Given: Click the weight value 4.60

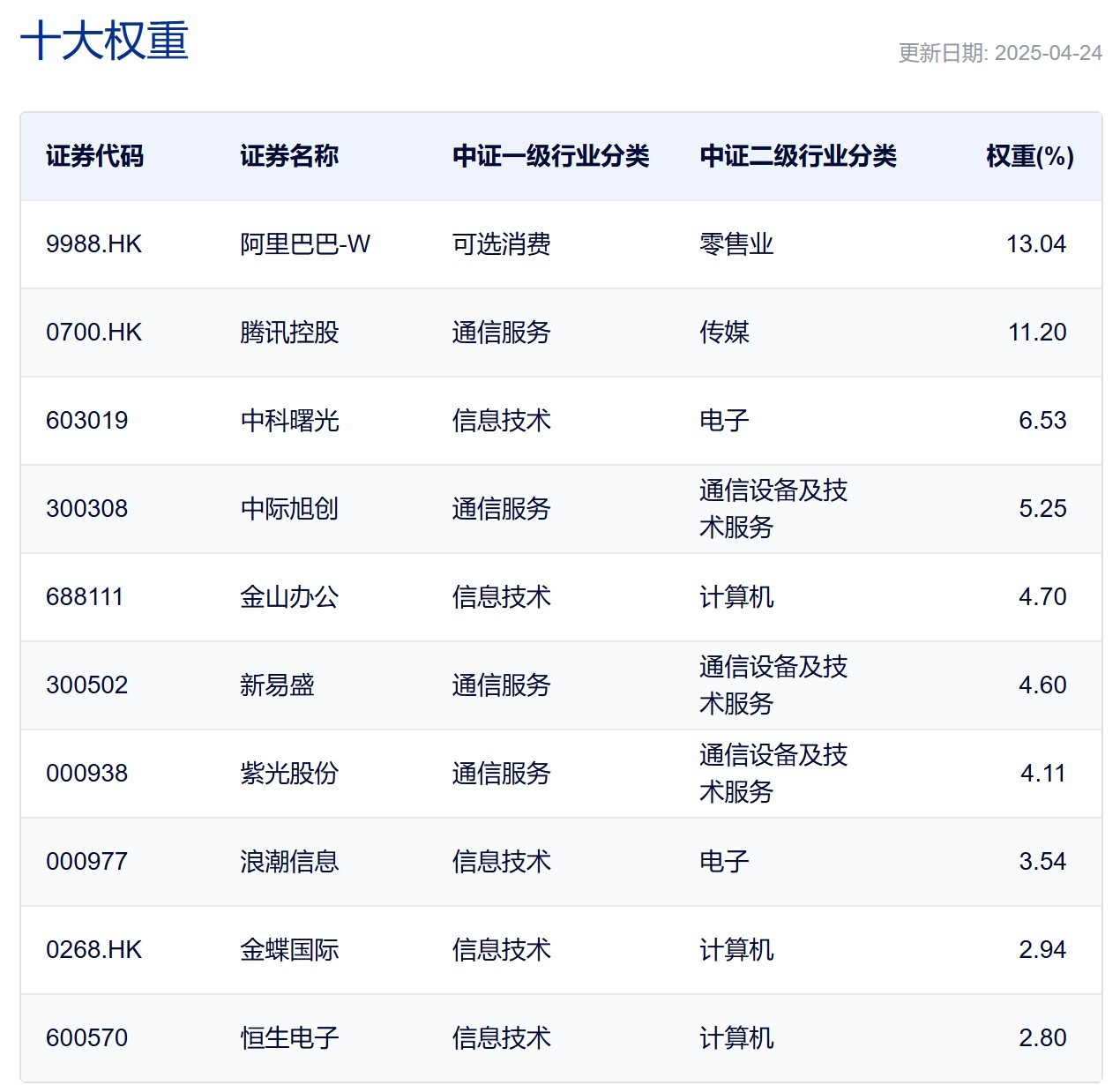Looking at the screenshot, I should pyautogui.click(x=1042, y=685).
